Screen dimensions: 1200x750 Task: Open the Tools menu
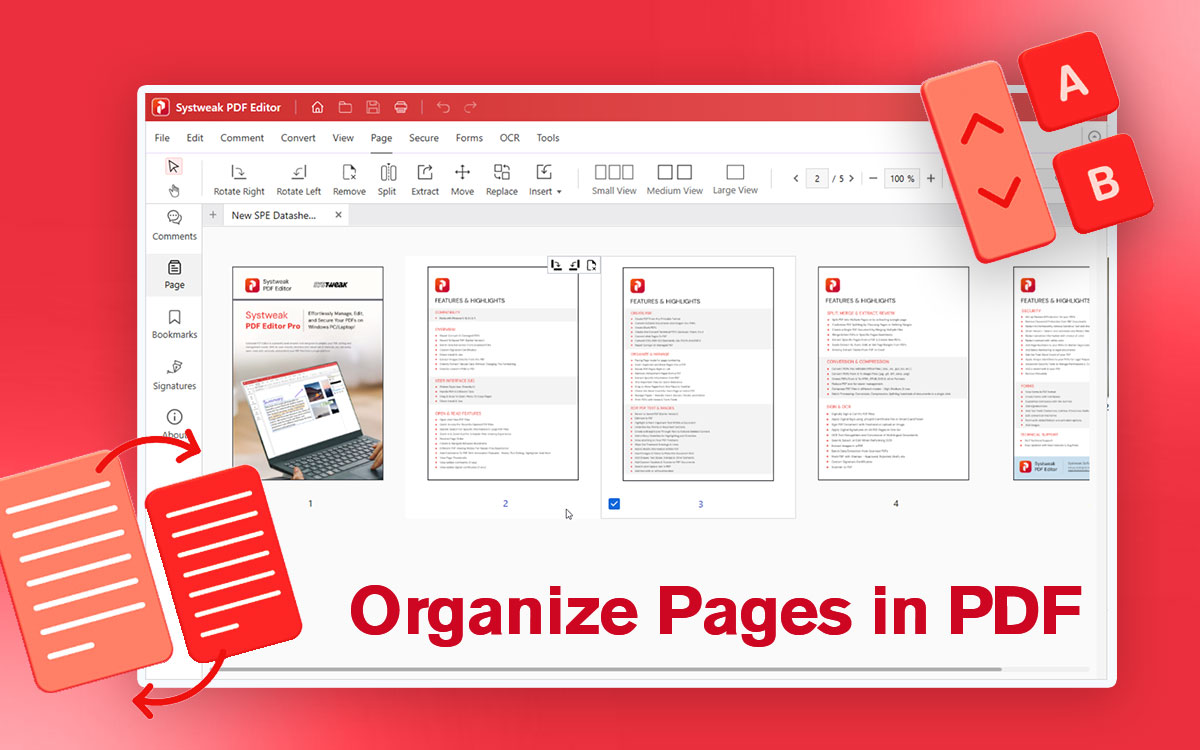point(548,138)
